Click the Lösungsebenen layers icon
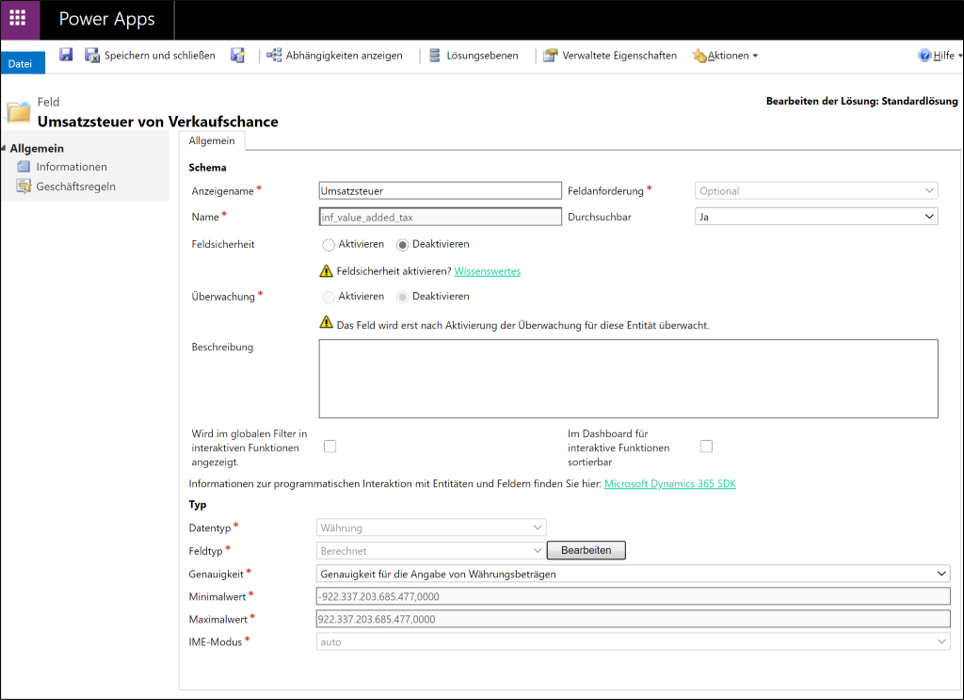The image size is (964, 700). [435, 55]
